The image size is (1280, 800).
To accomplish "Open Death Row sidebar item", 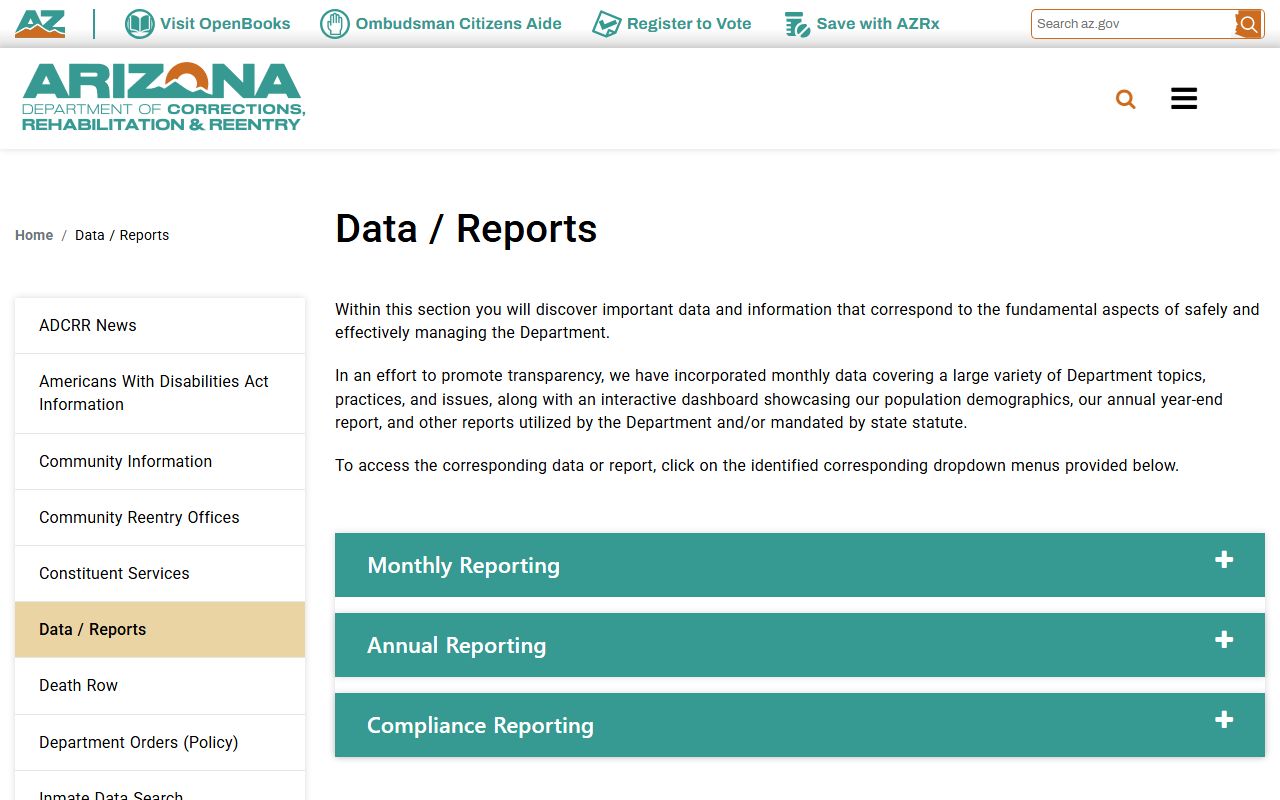I will click(160, 685).
